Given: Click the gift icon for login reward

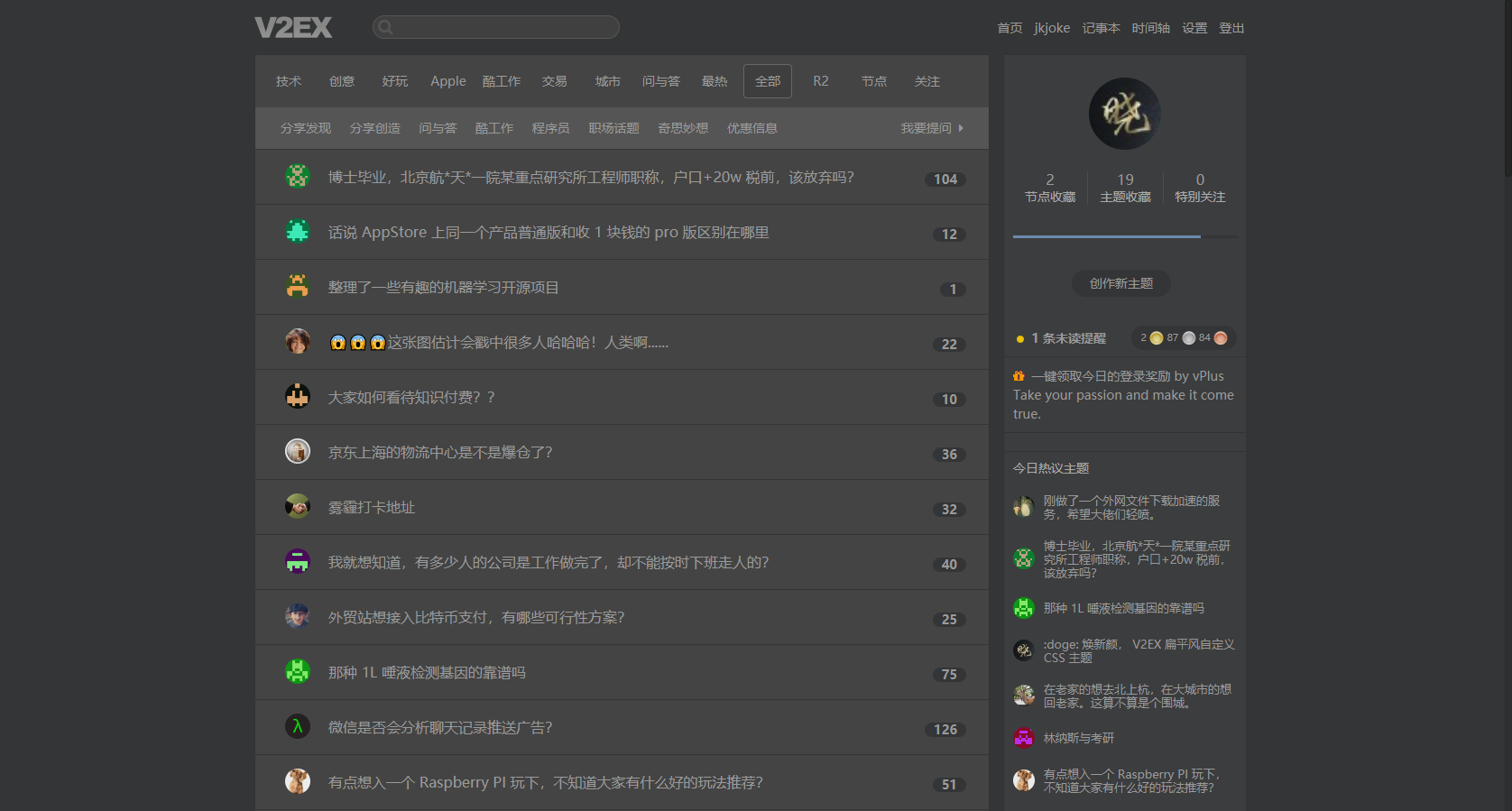Looking at the screenshot, I should [1019, 376].
